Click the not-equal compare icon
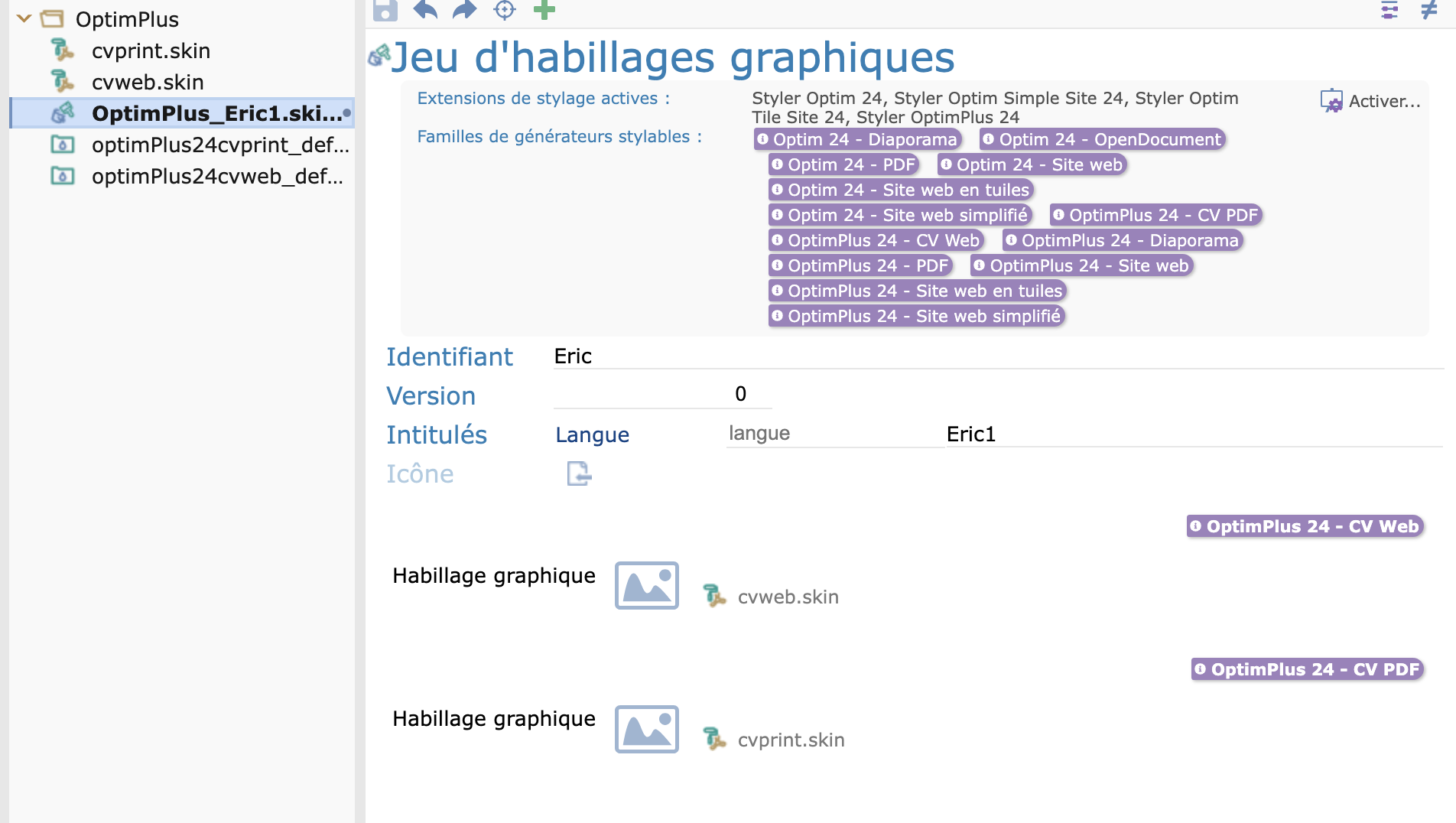The image size is (1456, 823). [1428, 9]
